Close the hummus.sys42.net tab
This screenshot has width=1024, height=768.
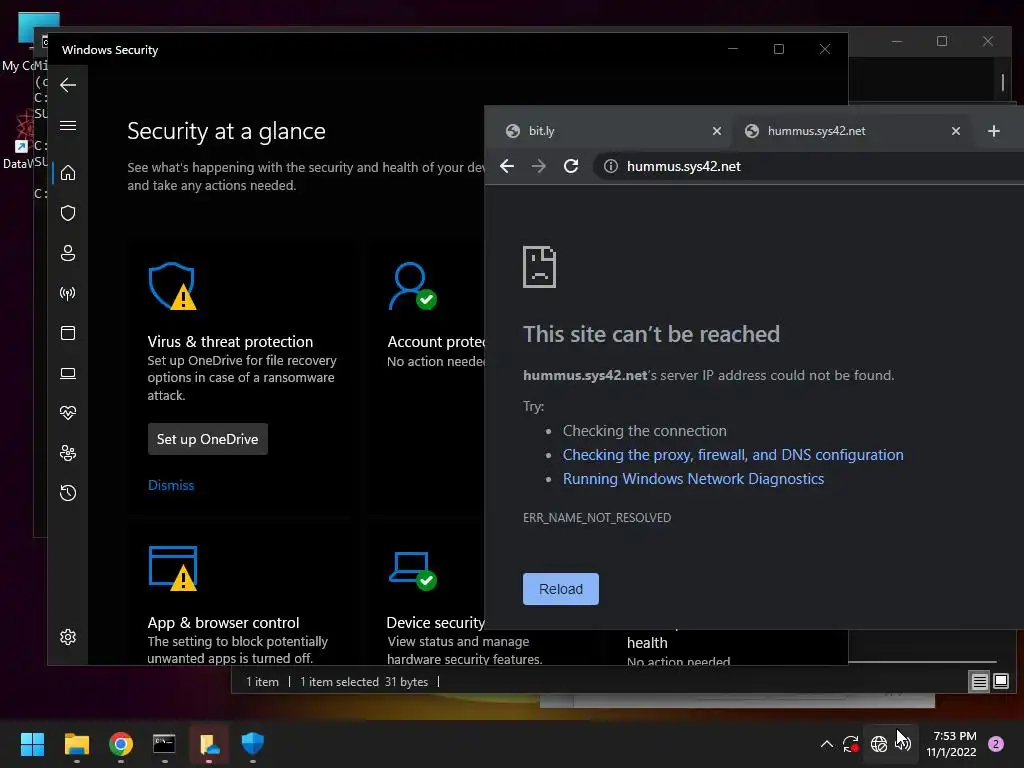tap(956, 131)
